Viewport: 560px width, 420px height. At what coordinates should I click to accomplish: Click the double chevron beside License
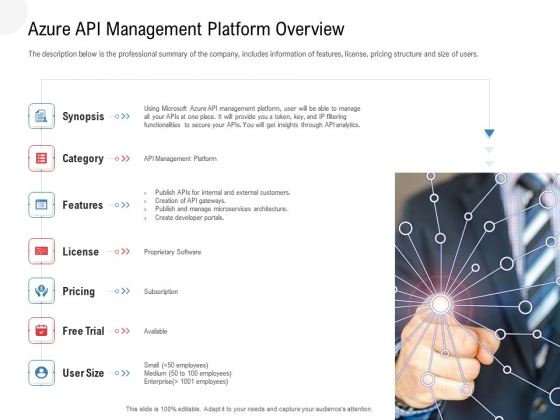pyautogui.click(x=125, y=251)
